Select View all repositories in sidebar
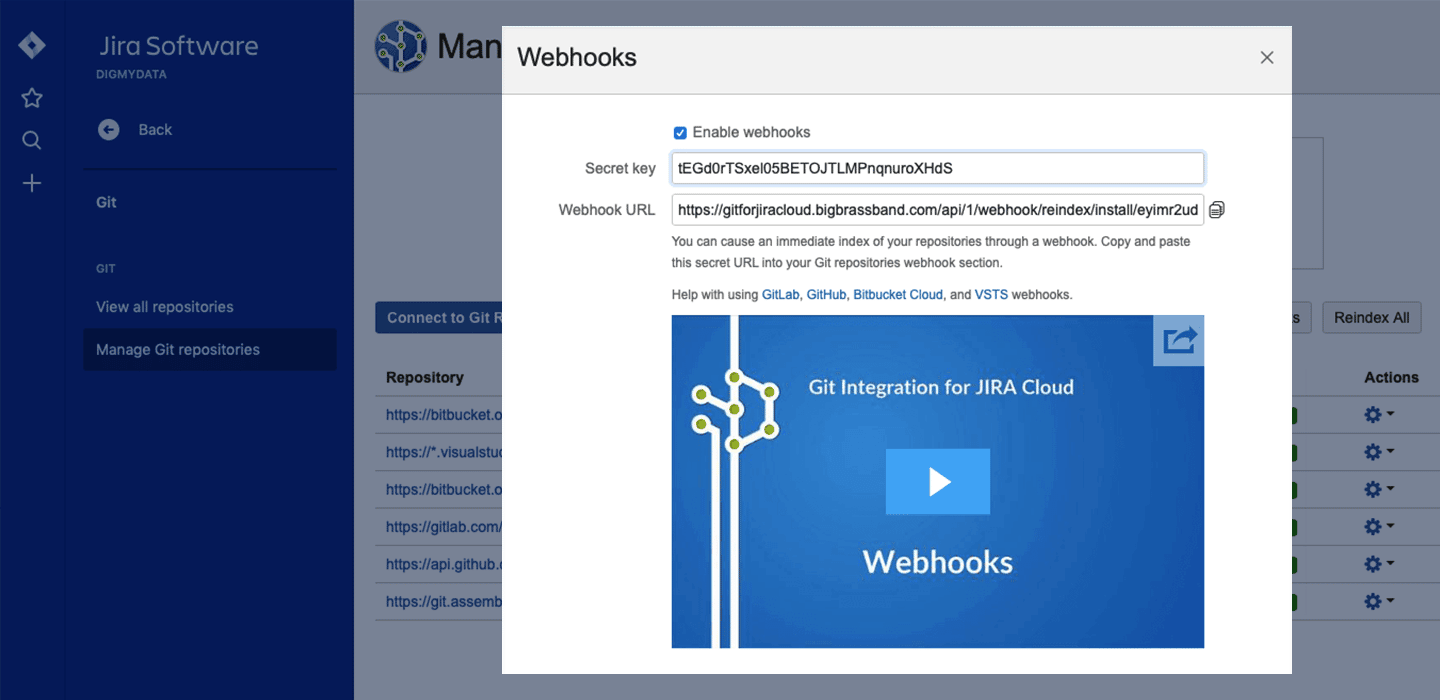 [x=165, y=307]
